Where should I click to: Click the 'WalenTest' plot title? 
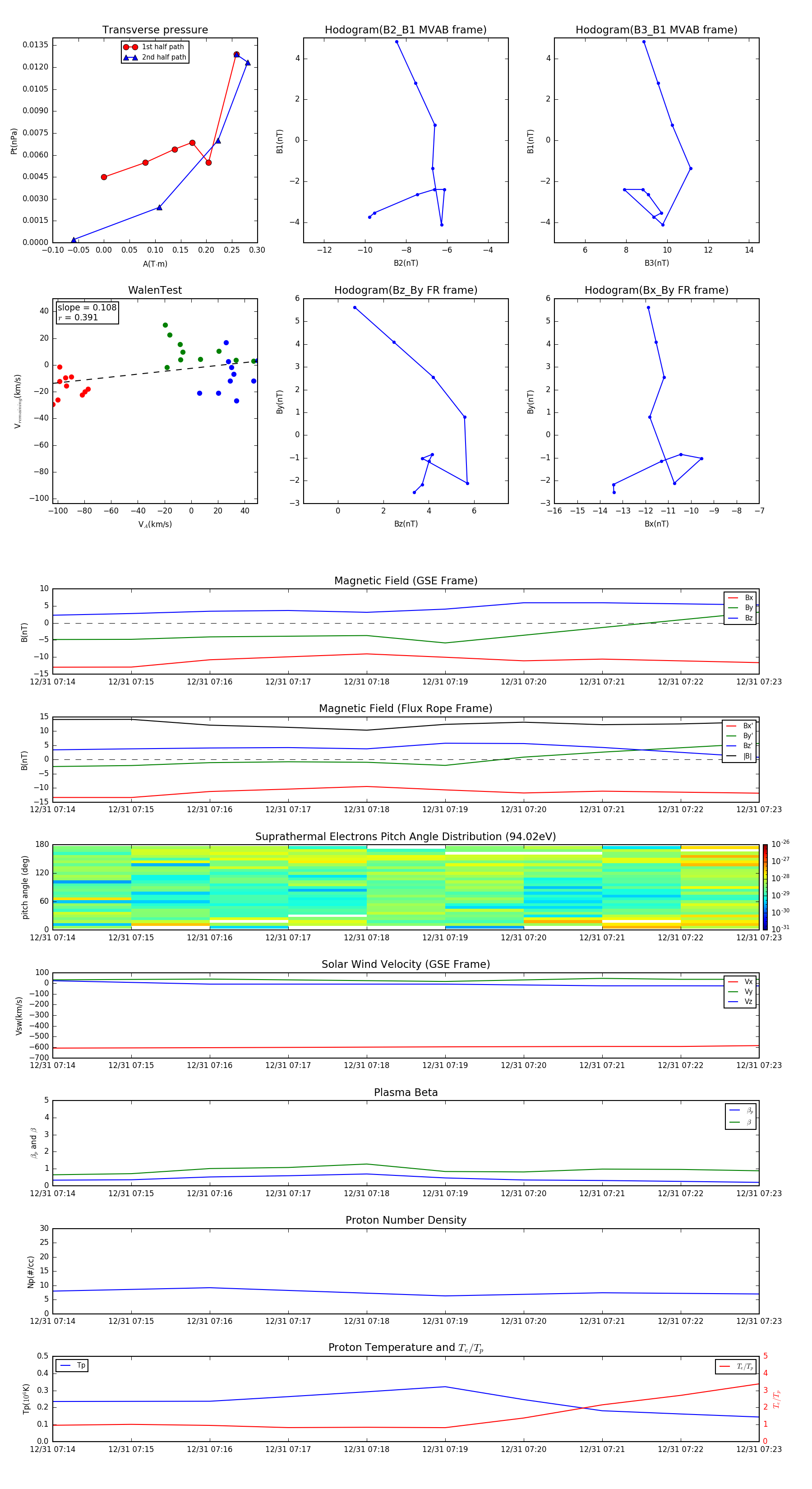(x=155, y=290)
